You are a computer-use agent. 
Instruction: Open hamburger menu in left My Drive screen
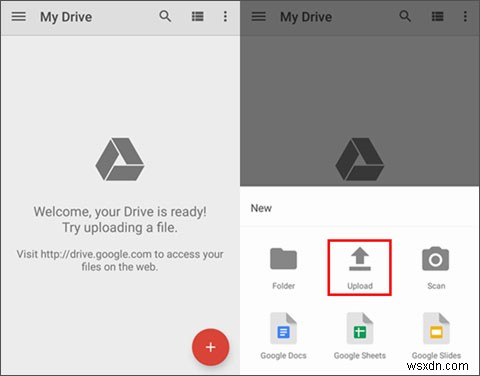19,17
